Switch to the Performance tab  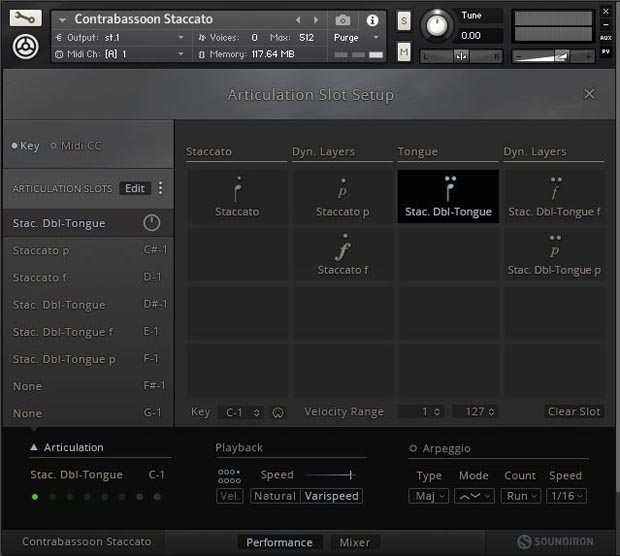[279, 542]
